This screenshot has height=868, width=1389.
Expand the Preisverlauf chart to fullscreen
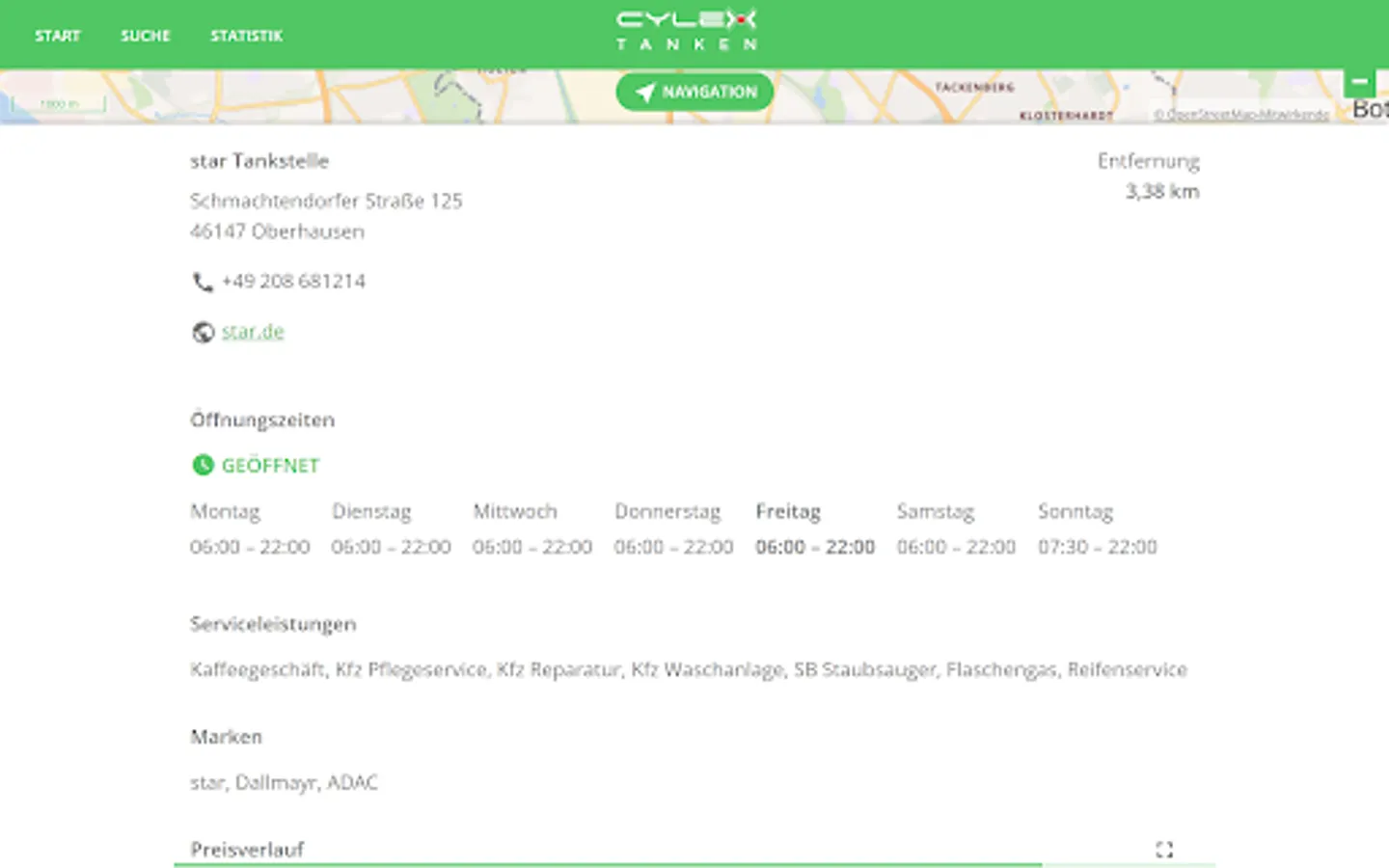tap(1164, 849)
